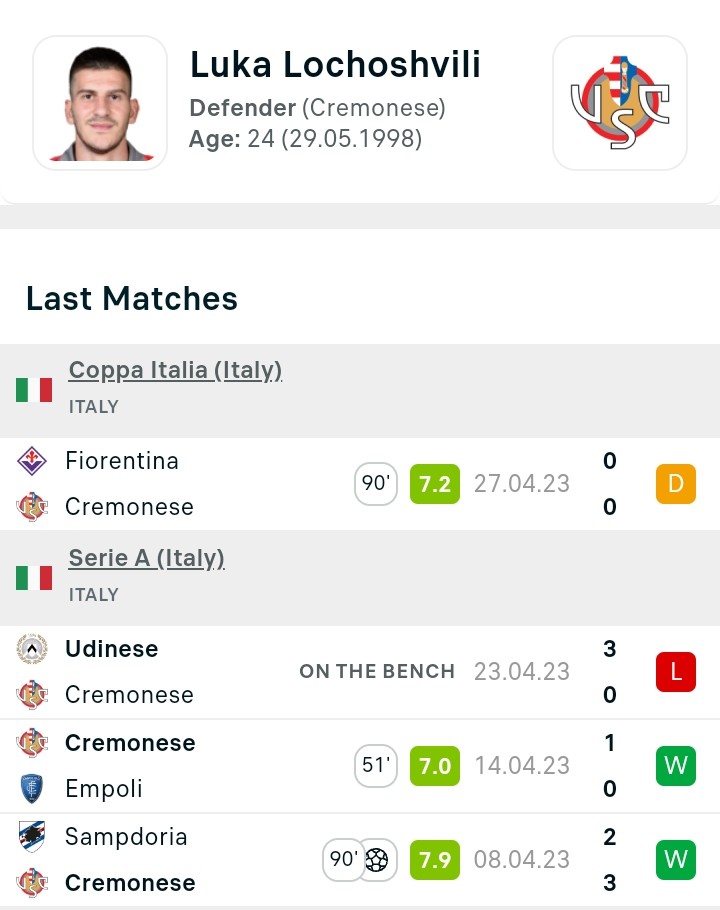Click the 51' minutes played badge
This screenshot has height=910, width=720.
pyautogui.click(x=376, y=767)
